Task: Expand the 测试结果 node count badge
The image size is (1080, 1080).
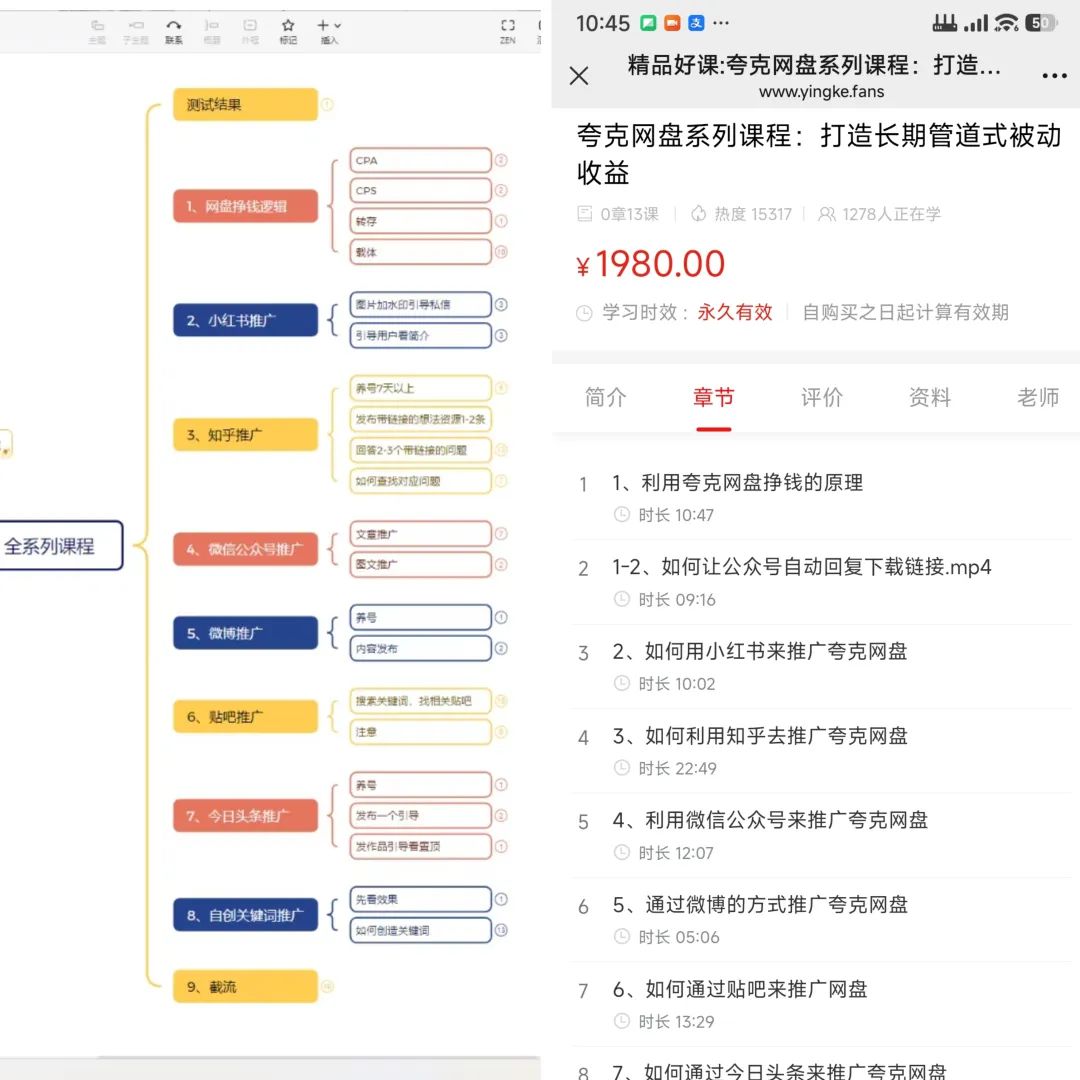Action: [x=327, y=104]
